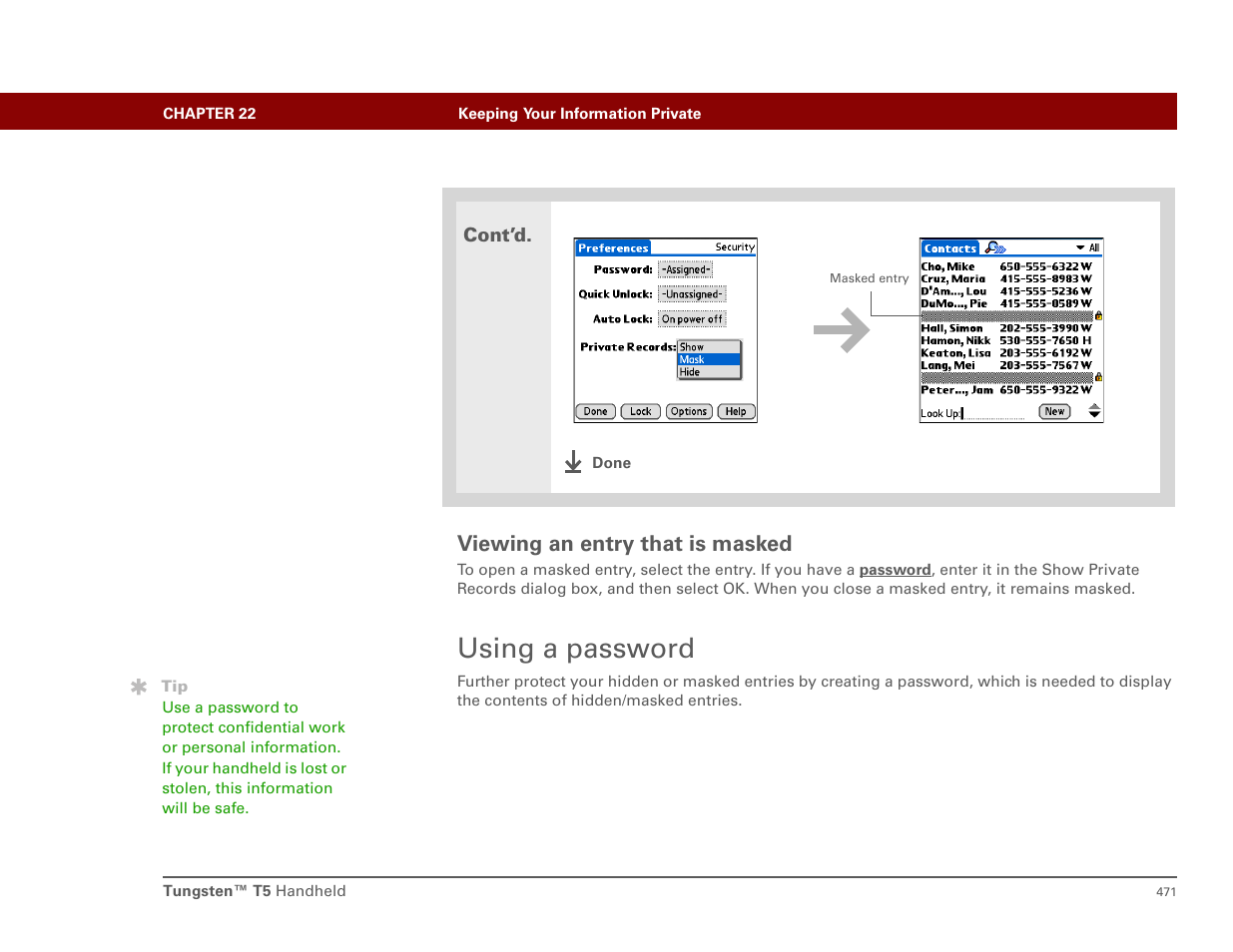Click the scroll up arrow in Contacts
1233x952 pixels.
pyautogui.click(x=1094, y=407)
